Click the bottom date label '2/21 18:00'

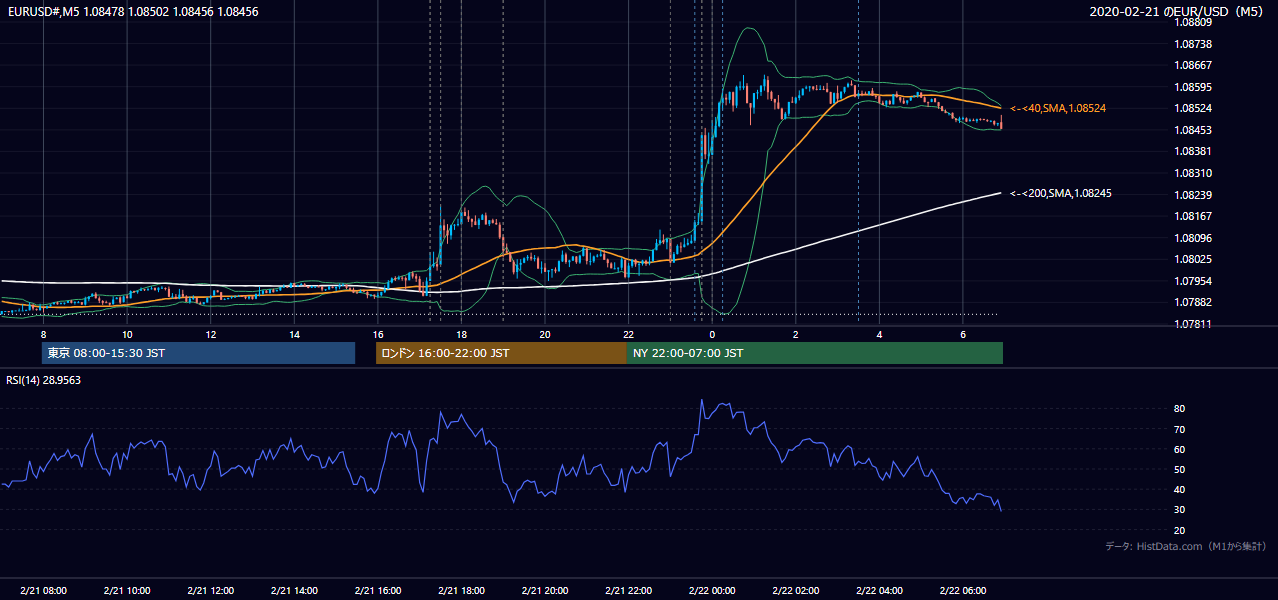point(461,590)
